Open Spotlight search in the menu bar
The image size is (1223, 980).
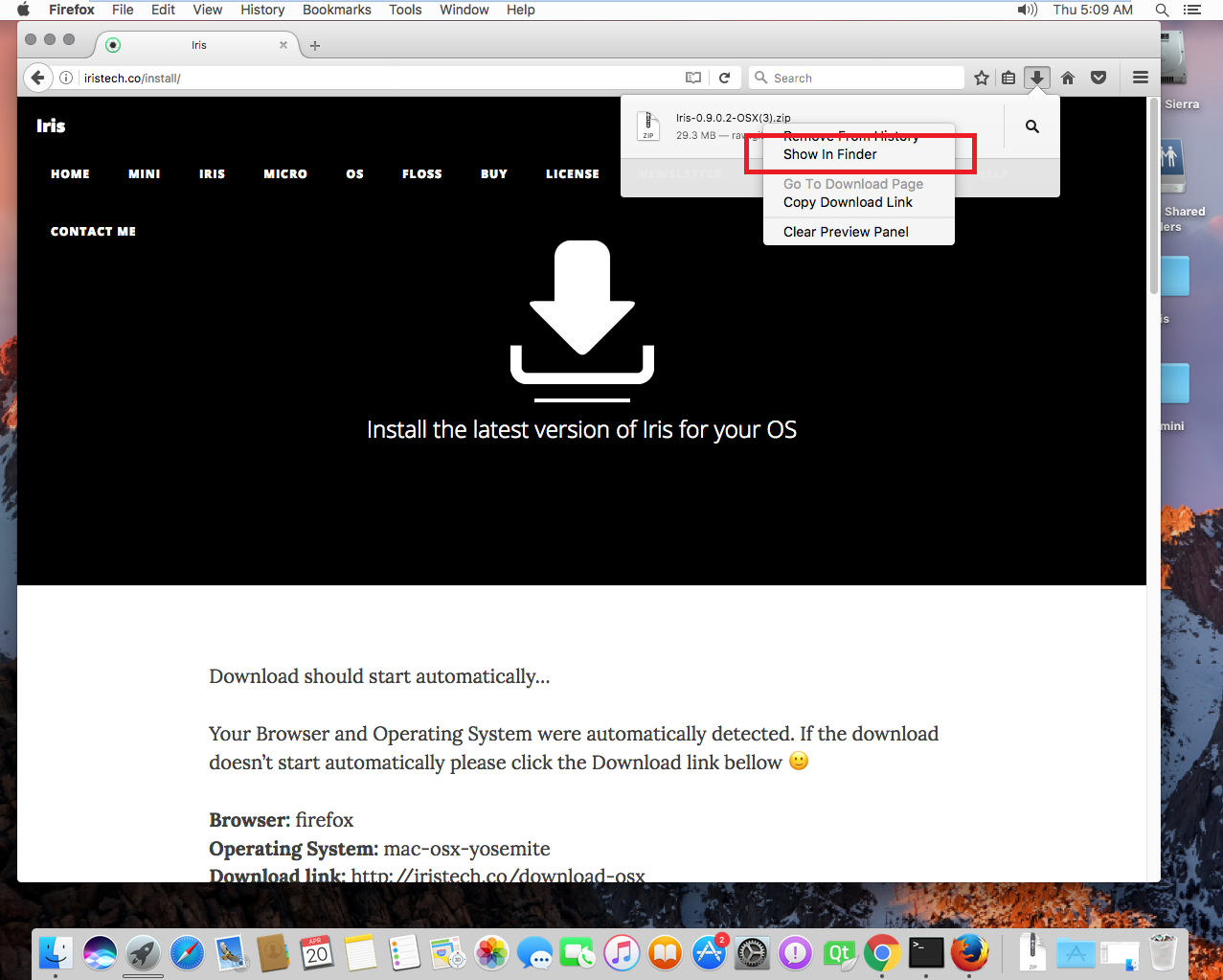[x=1162, y=10]
